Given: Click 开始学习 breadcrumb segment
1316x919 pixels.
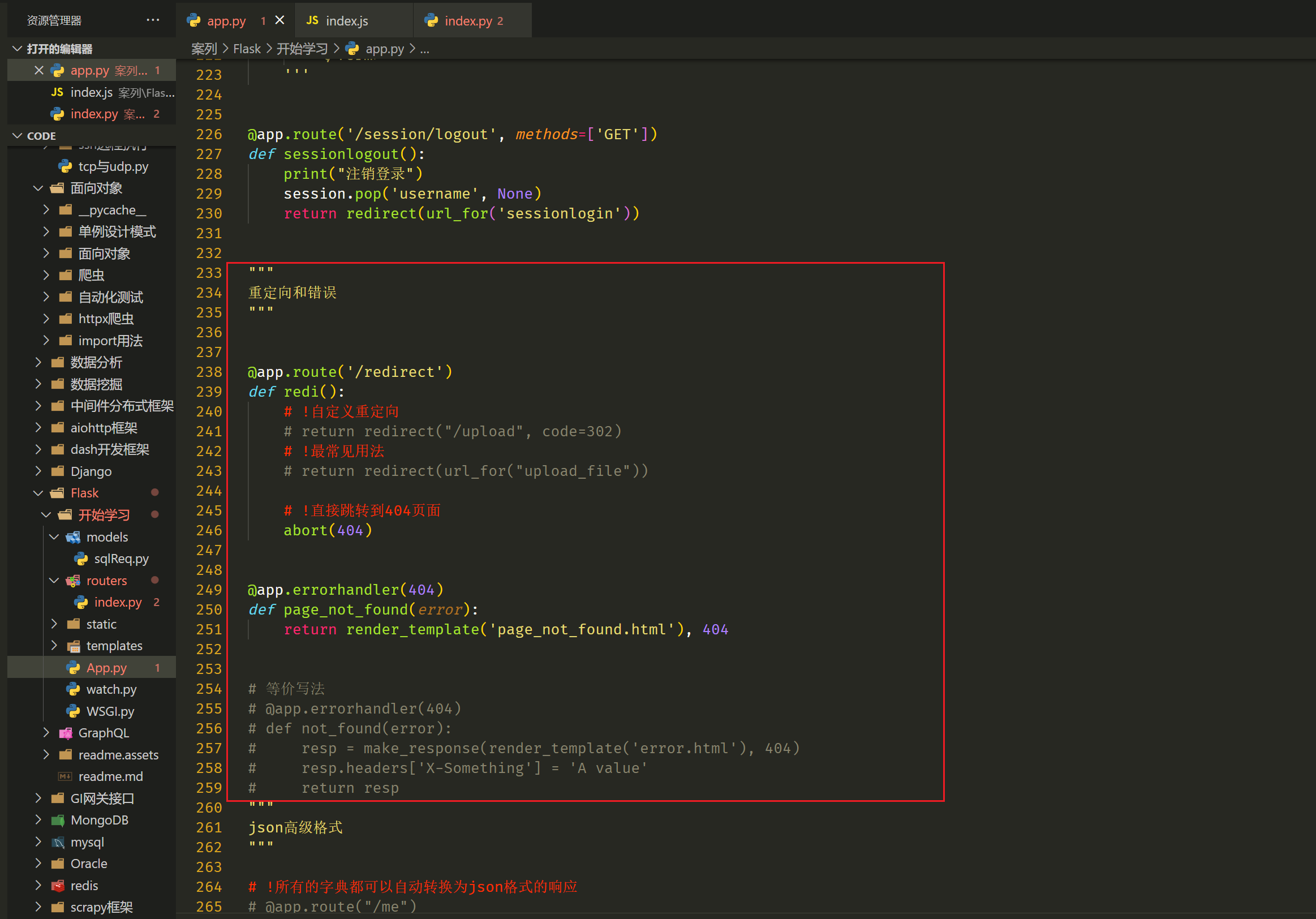Looking at the screenshot, I should pyautogui.click(x=302, y=49).
